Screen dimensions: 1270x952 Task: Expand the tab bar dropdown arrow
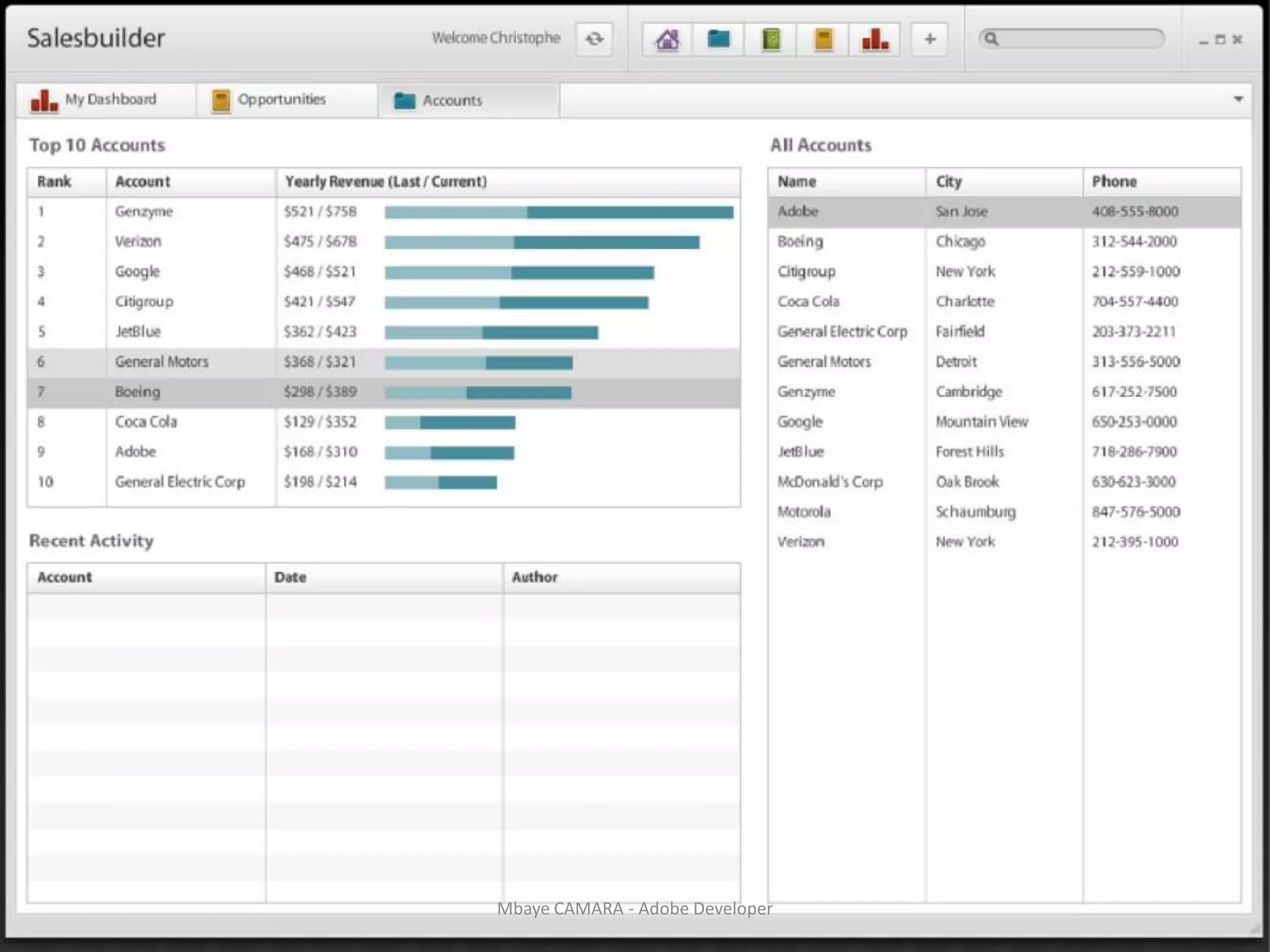[1238, 99]
